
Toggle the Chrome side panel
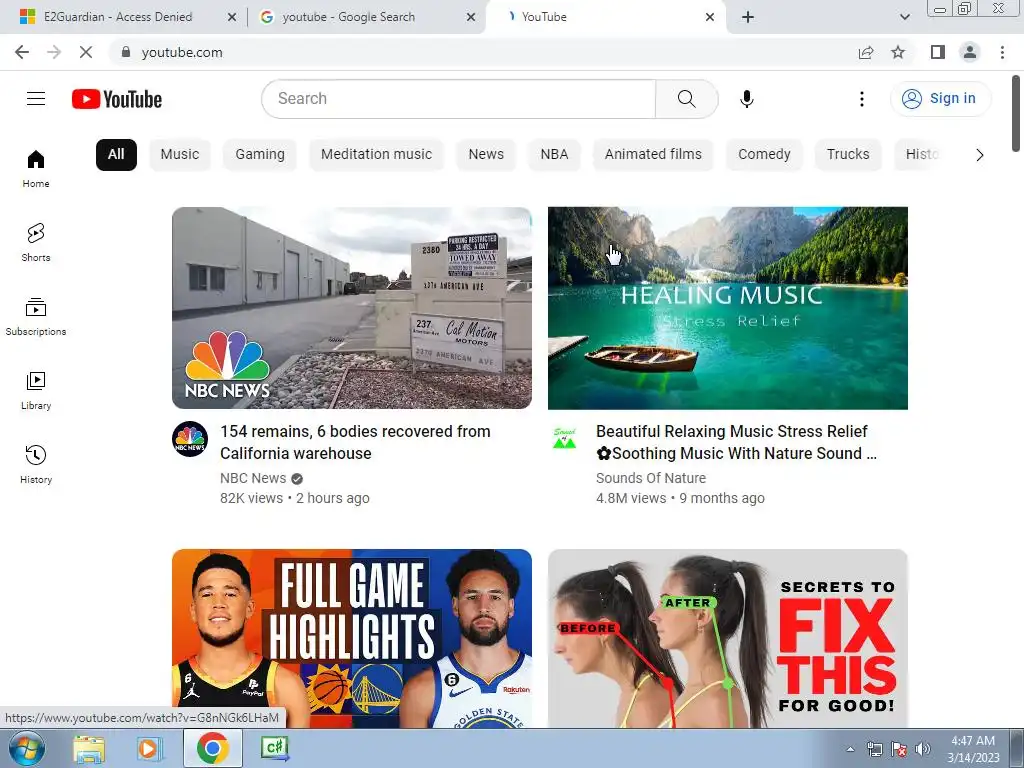pyautogui.click(x=938, y=52)
